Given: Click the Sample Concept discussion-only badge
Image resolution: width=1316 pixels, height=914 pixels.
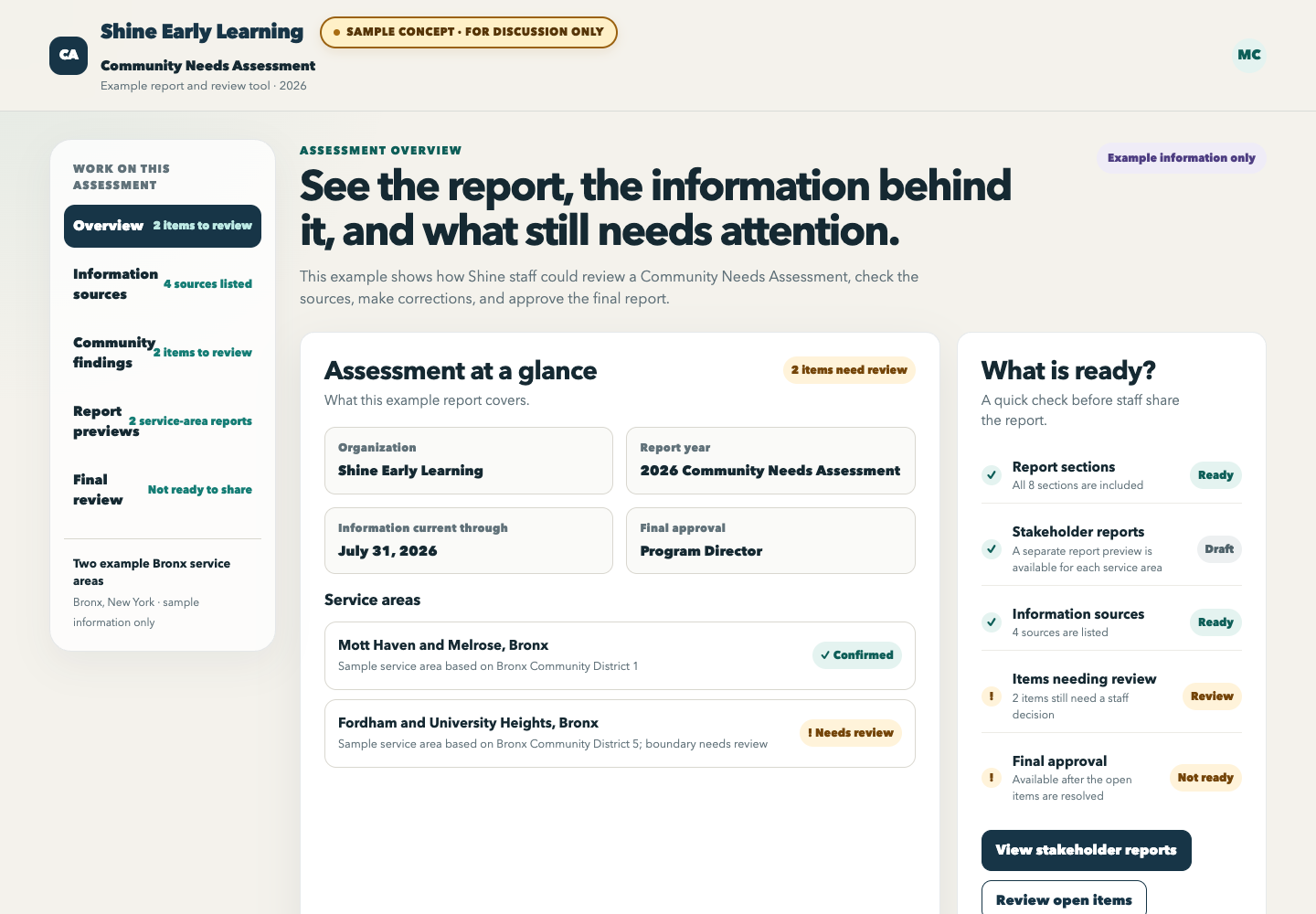Looking at the screenshot, I should pyautogui.click(x=469, y=32).
